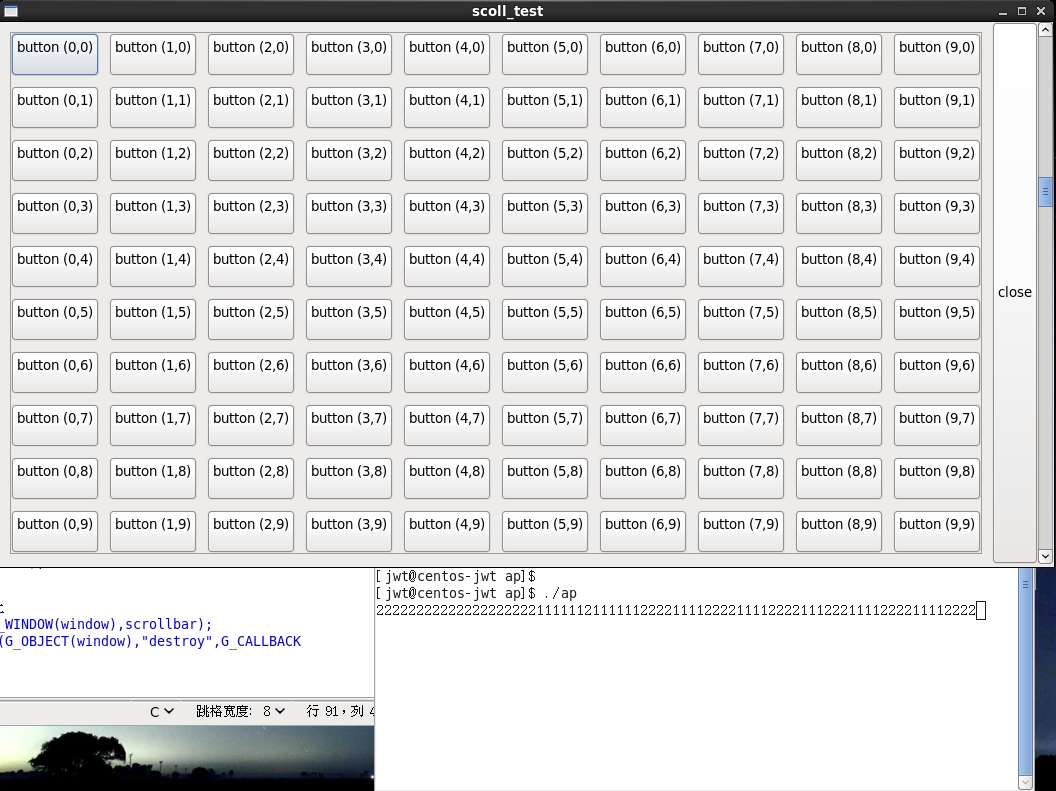
Task: Click the scrollbar up arrow in scoll_test
Action: coord(1045,30)
